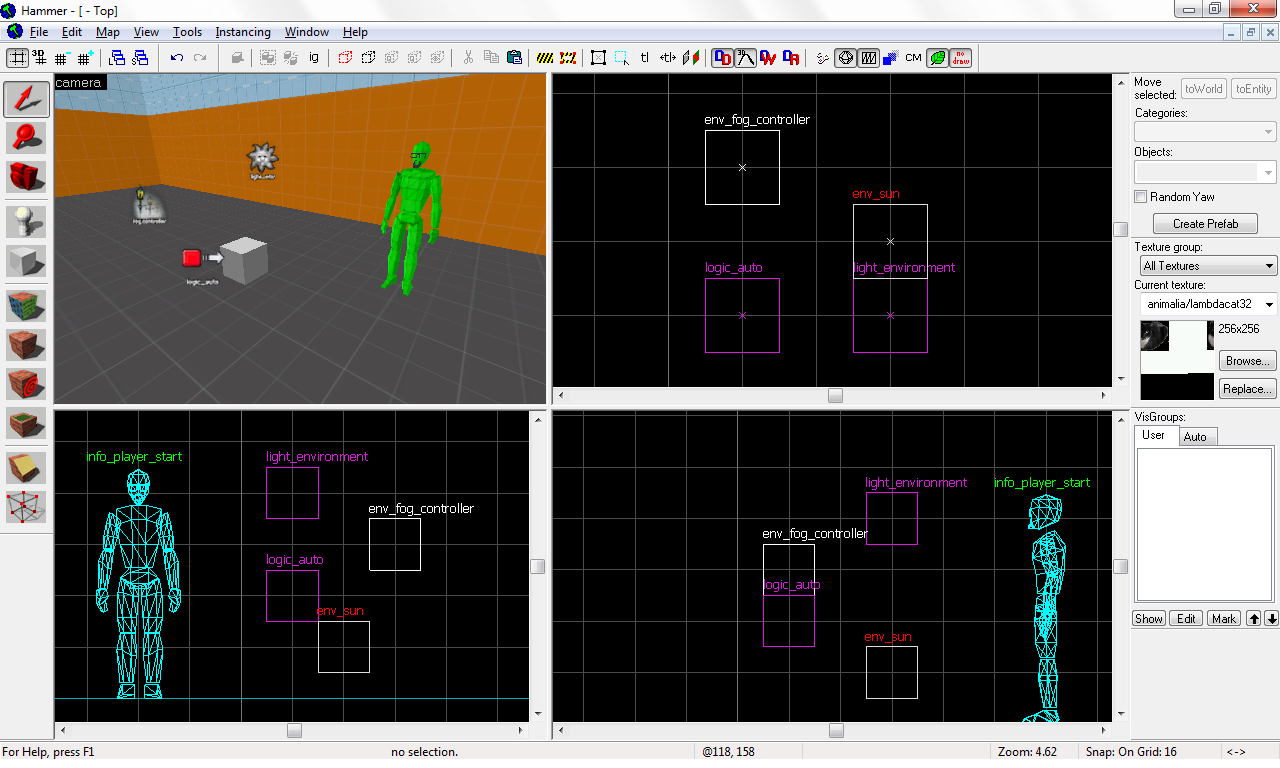Image resolution: width=1280 pixels, height=768 pixels.
Task: Open the File menu
Action: point(39,32)
